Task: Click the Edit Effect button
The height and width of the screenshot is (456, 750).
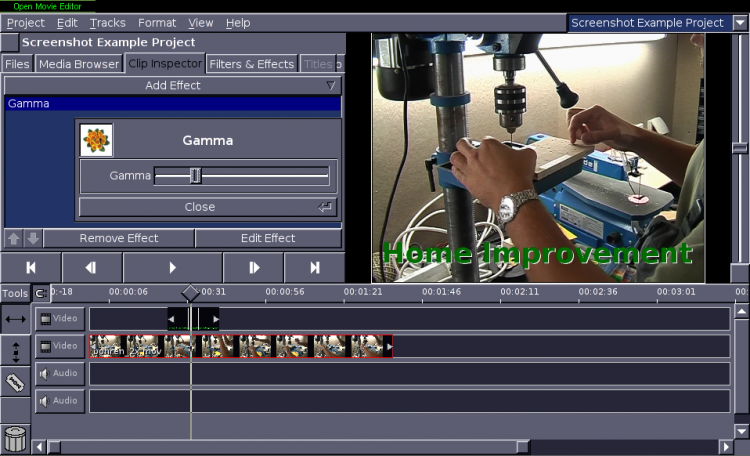Action: click(x=268, y=238)
